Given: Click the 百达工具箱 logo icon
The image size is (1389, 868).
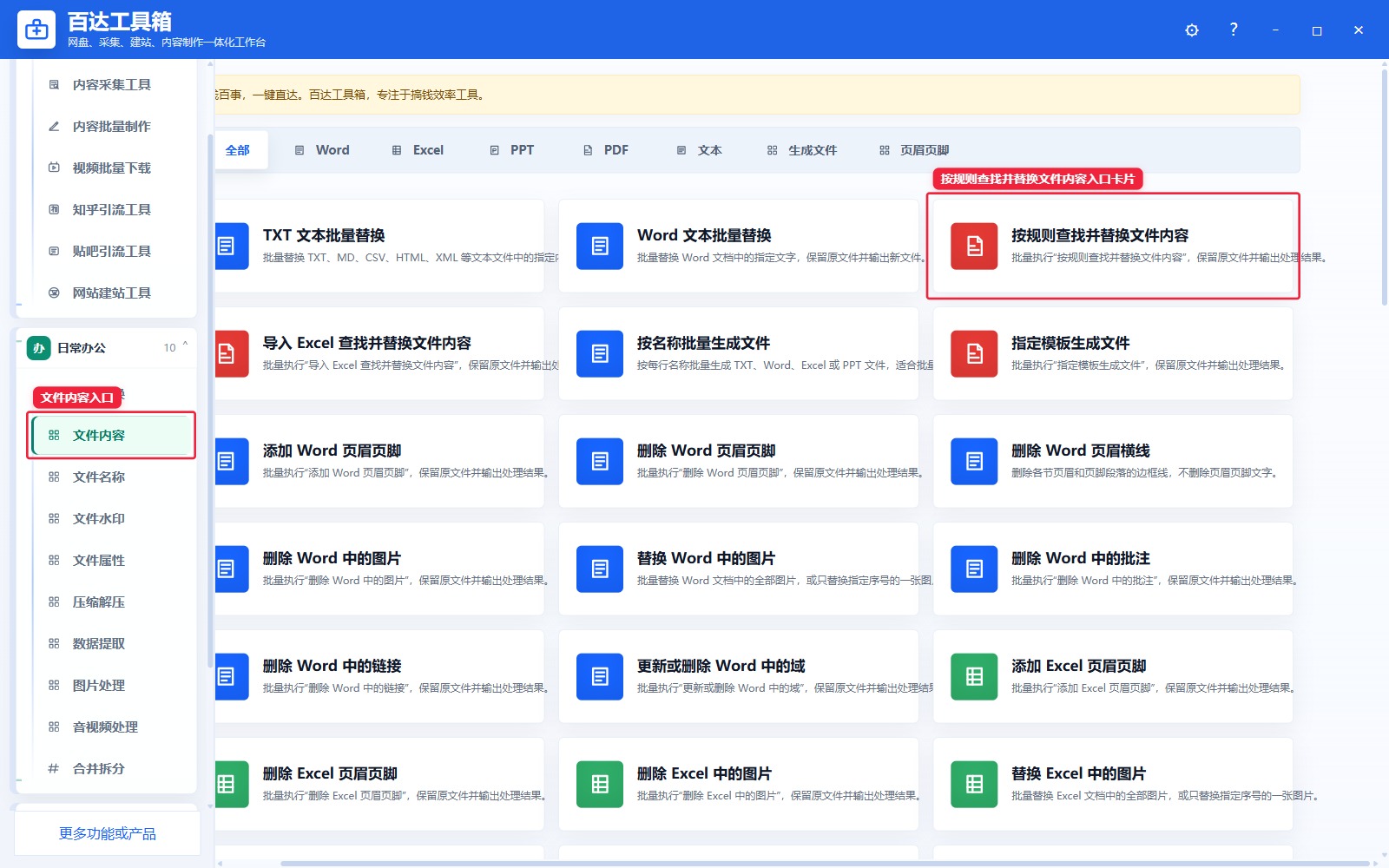Looking at the screenshot, I should pos(36,30).
